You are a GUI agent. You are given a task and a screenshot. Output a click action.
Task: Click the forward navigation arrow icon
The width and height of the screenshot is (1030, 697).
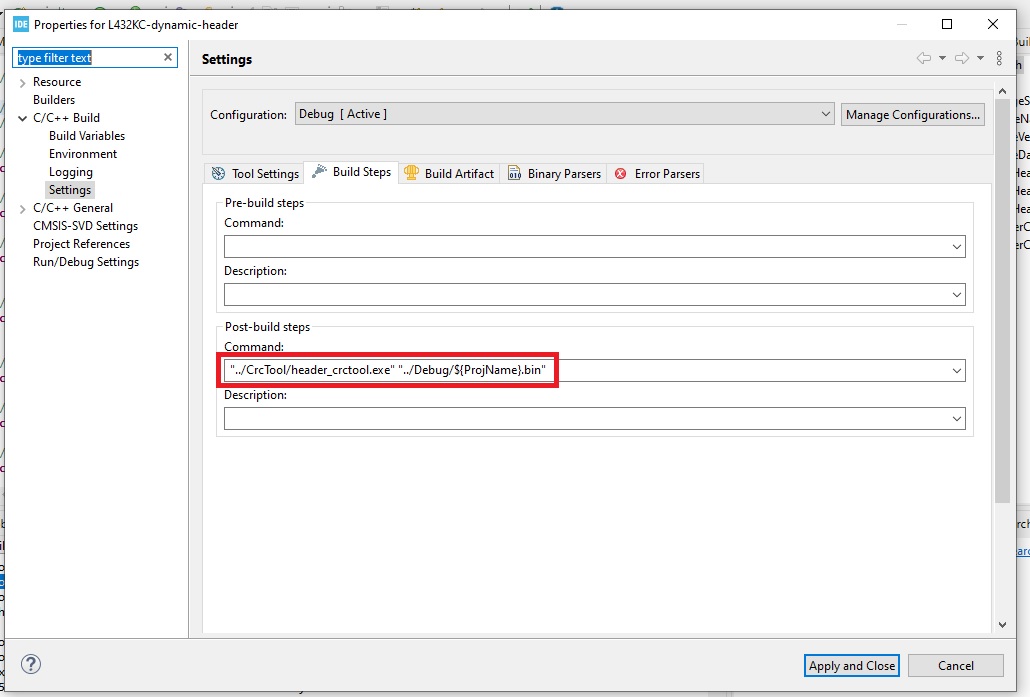click(x=962, y=59)
